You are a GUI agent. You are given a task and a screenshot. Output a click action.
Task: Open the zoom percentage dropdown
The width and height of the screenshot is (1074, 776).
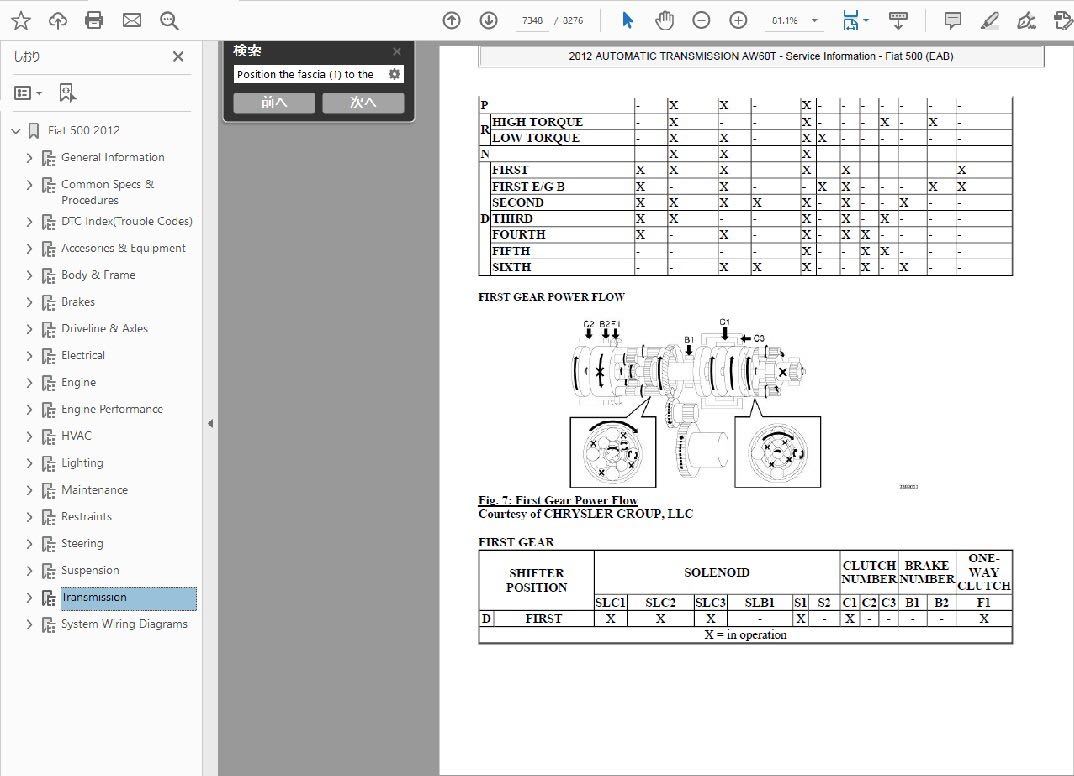815,21
